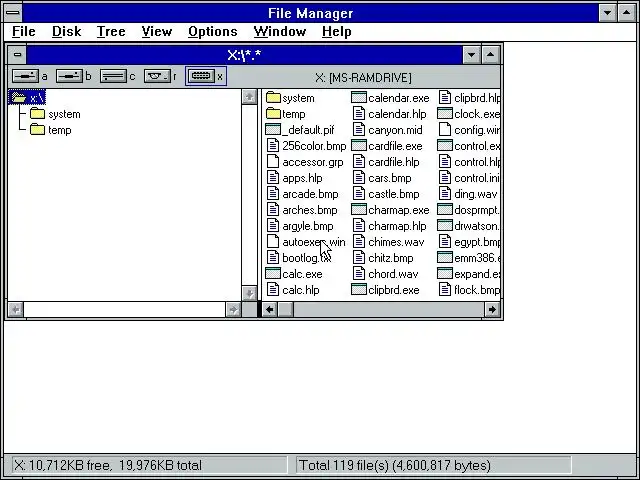640x480 pixels.
Task: Select calc.hlp help file icon
Action: click(273, 289)
